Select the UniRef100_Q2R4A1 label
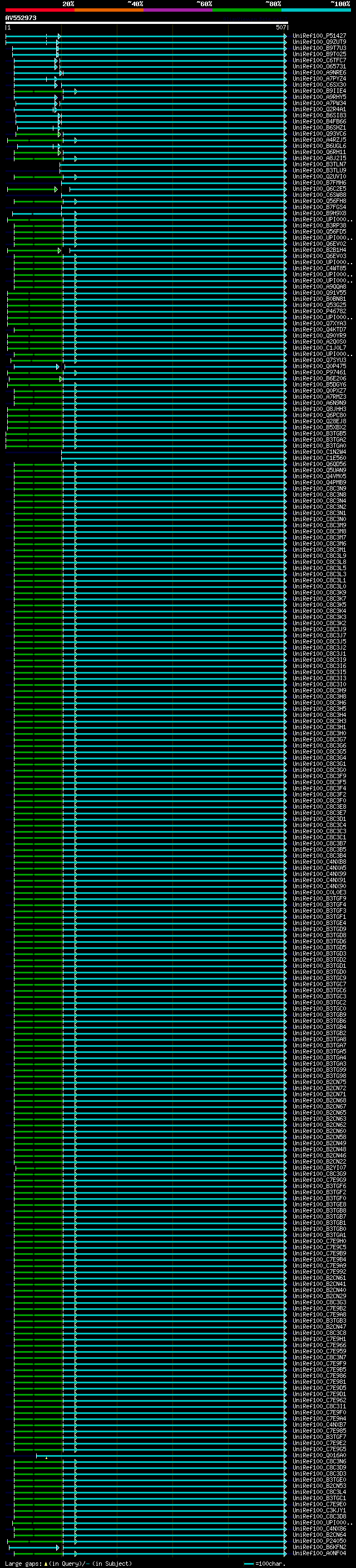 pyautogui.click(x=319, y=109)
